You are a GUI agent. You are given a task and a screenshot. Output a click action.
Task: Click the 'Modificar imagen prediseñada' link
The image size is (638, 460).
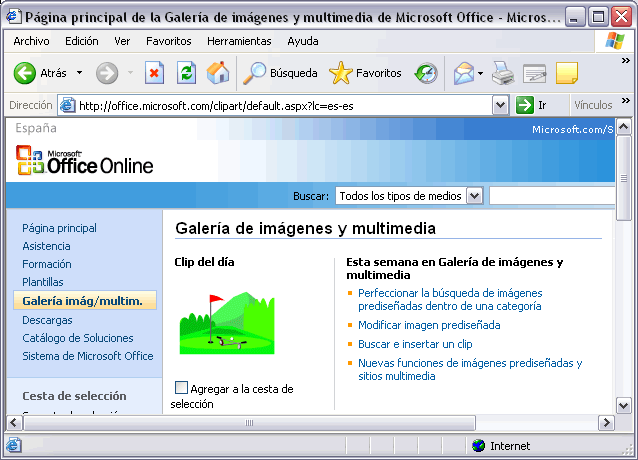tap(429, 325)
